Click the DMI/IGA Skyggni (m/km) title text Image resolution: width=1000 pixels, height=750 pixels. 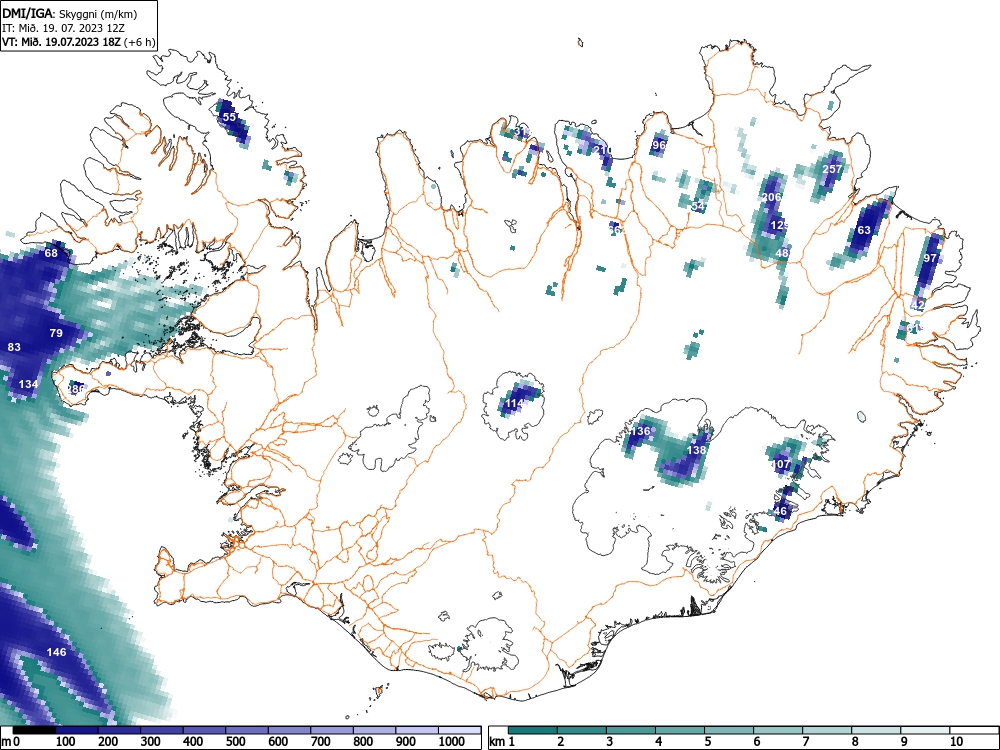(x=70, y=14)
